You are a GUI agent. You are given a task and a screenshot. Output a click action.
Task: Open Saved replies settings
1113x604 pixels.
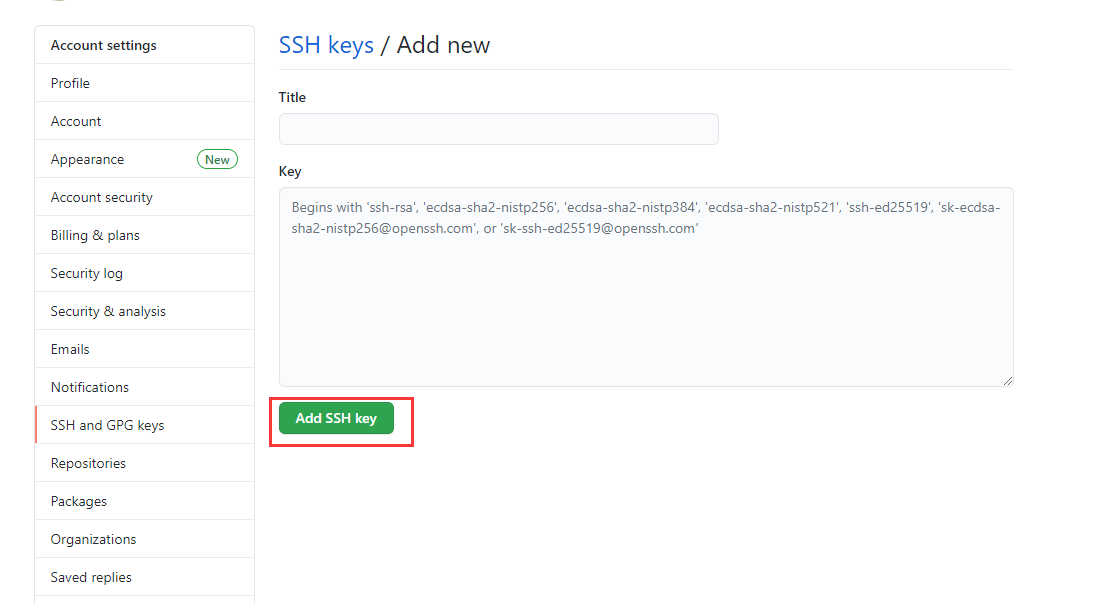tap(91, 577)
